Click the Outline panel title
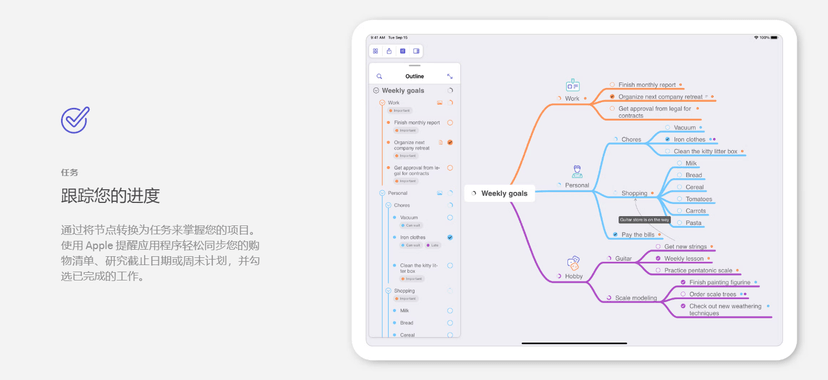This screenshot has height=380, width=828. click(x=415, y=77)
